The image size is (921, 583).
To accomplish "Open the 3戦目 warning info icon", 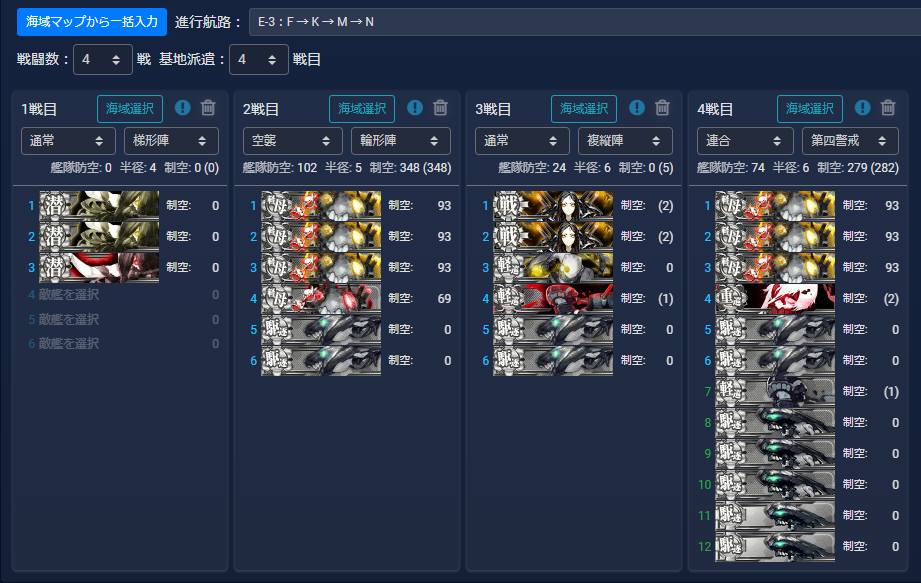I will [x=636, y=108].
